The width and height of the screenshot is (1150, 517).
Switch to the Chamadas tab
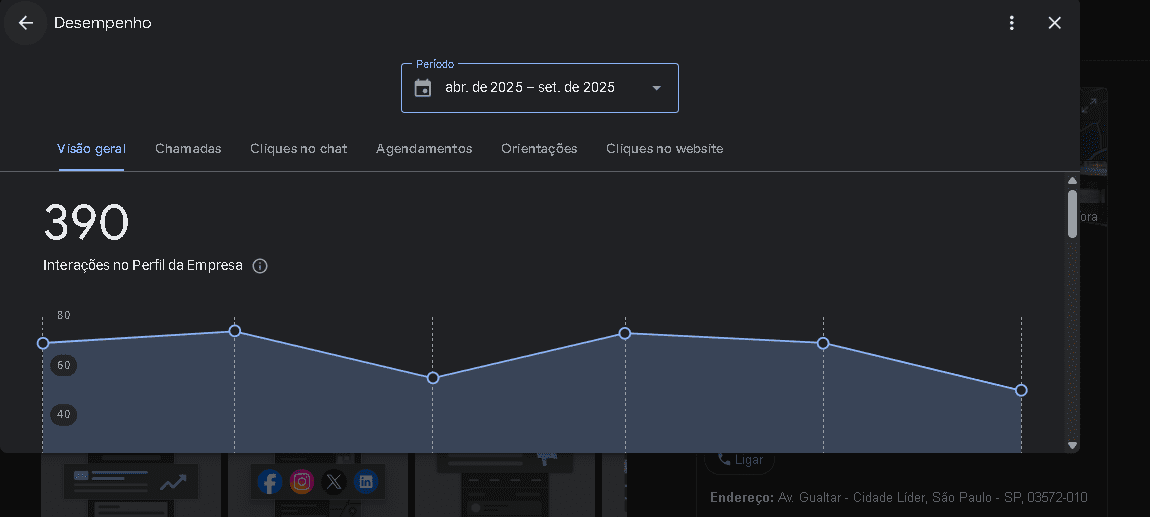coord(188,149)
